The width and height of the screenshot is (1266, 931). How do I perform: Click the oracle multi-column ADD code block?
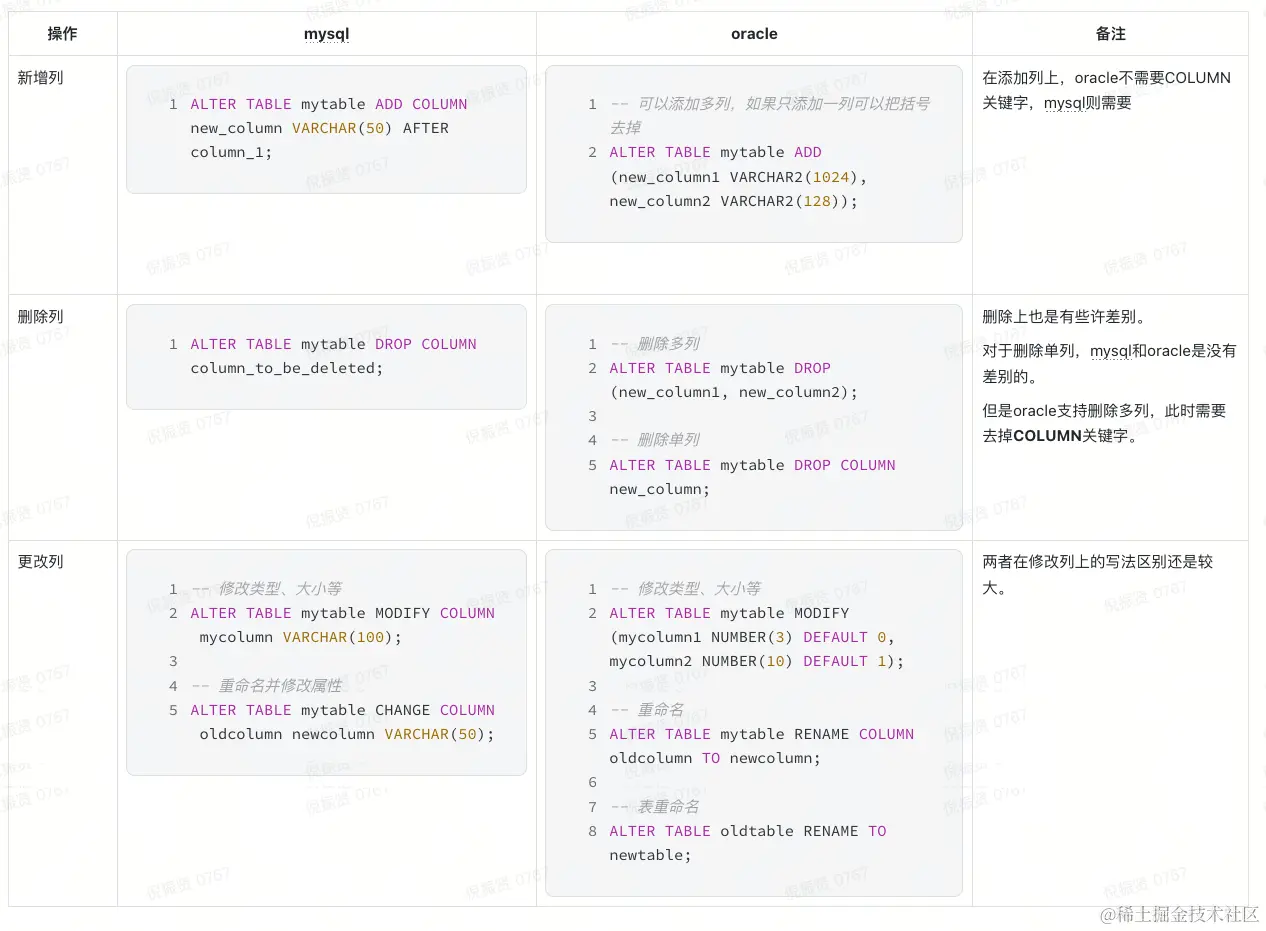[x=753, y=153]
